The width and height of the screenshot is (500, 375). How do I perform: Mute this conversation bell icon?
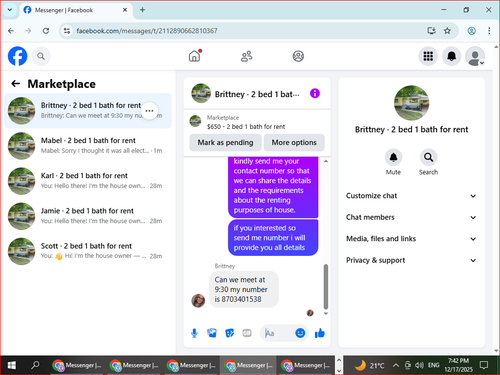pos(393,157)
